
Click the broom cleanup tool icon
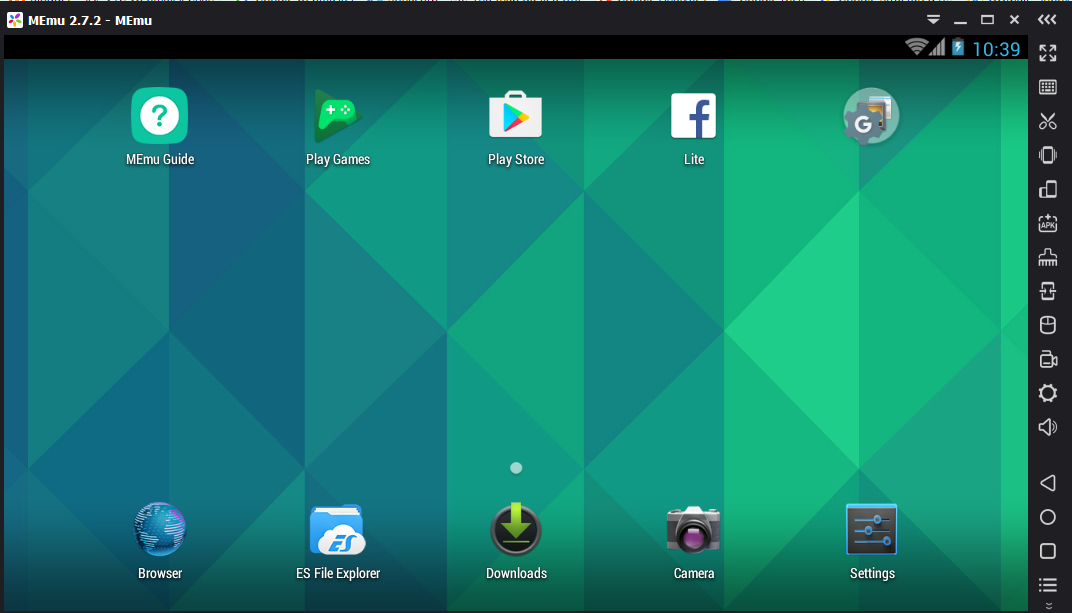point(1047,257)
